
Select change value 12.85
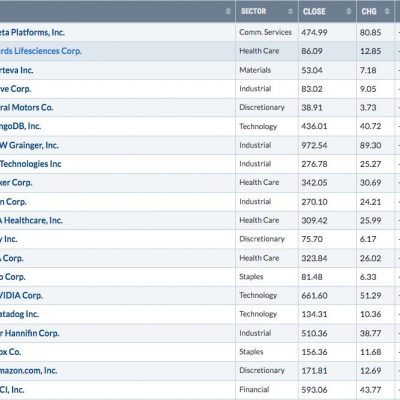point(370,51)
